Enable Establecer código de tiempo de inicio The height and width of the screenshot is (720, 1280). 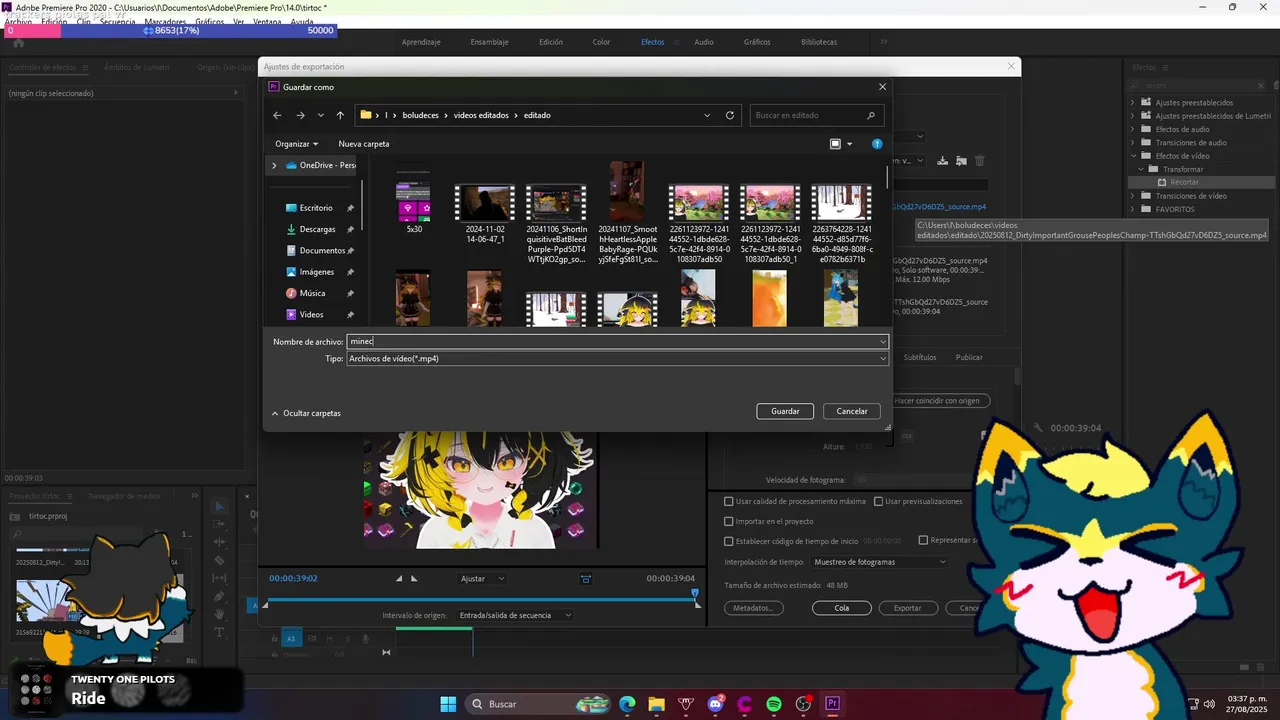pyautogui.click(x=729, y=541)
